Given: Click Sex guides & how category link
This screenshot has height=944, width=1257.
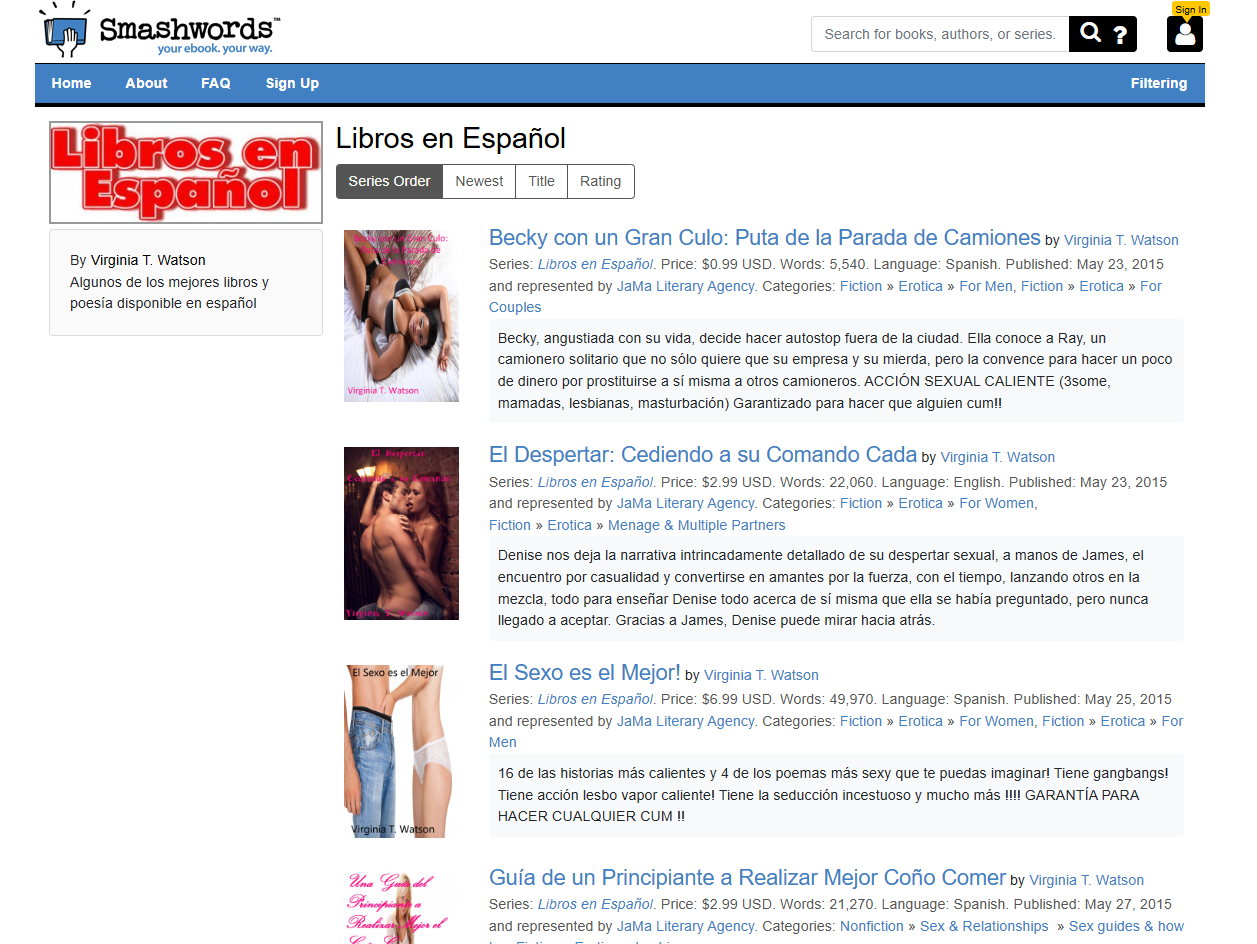Looking at the screenshot, I should coord(1126,926).
